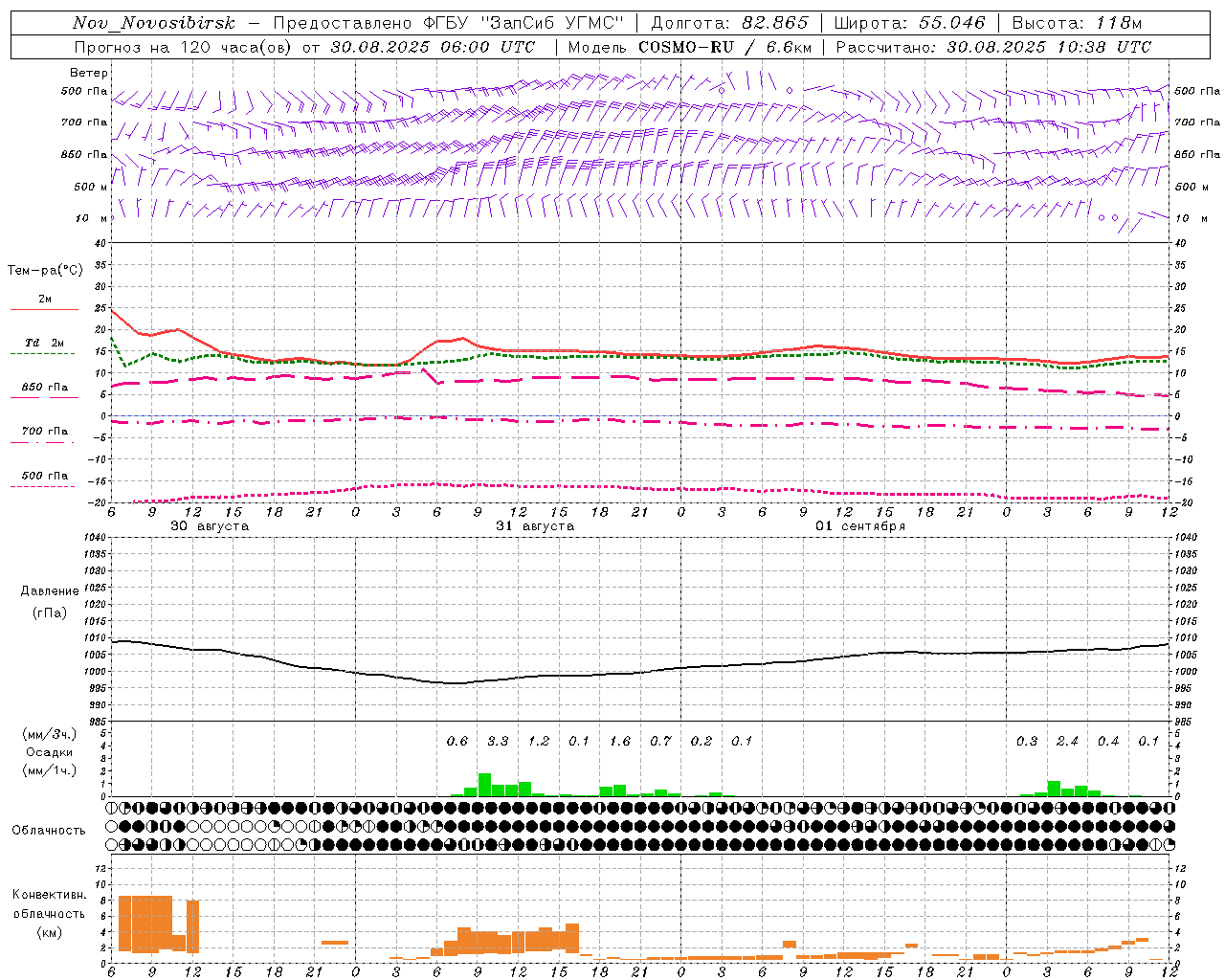The width and height of the screenshot is (1225, 980).
Task: Click the Давление pressure panel label
Action: coord(50,591)
